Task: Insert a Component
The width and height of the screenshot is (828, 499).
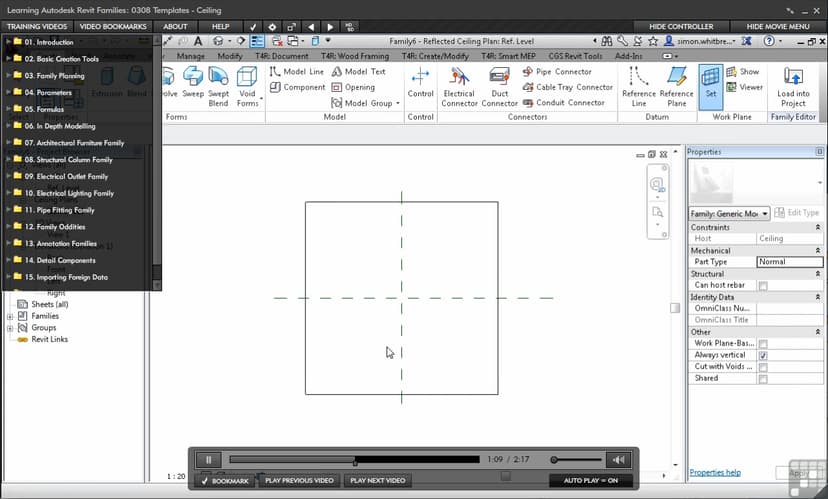Action: (x=297, y=87)
